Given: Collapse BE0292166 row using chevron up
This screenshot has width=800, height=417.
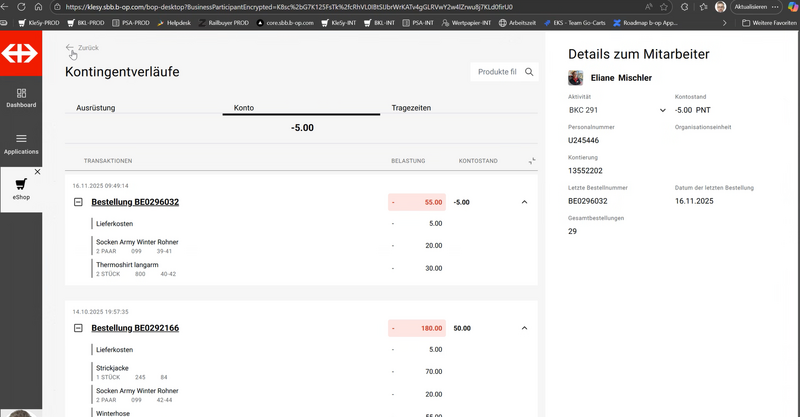Looking at the screenshot, I should tap(524, 328).
